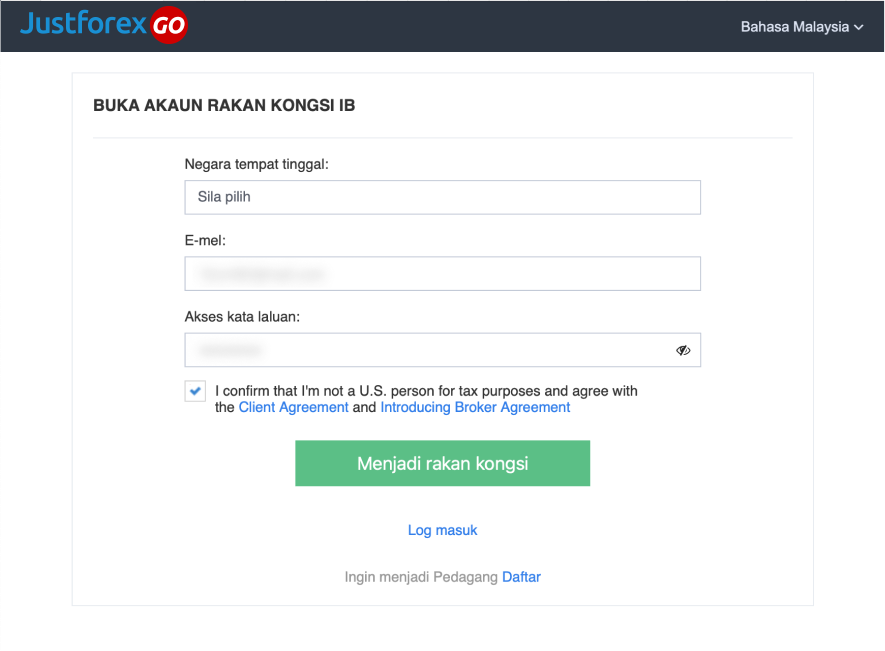Click the chevron arrow beside Bahasa Malaysia
The image size is (885, 651).
coord(858,27)
